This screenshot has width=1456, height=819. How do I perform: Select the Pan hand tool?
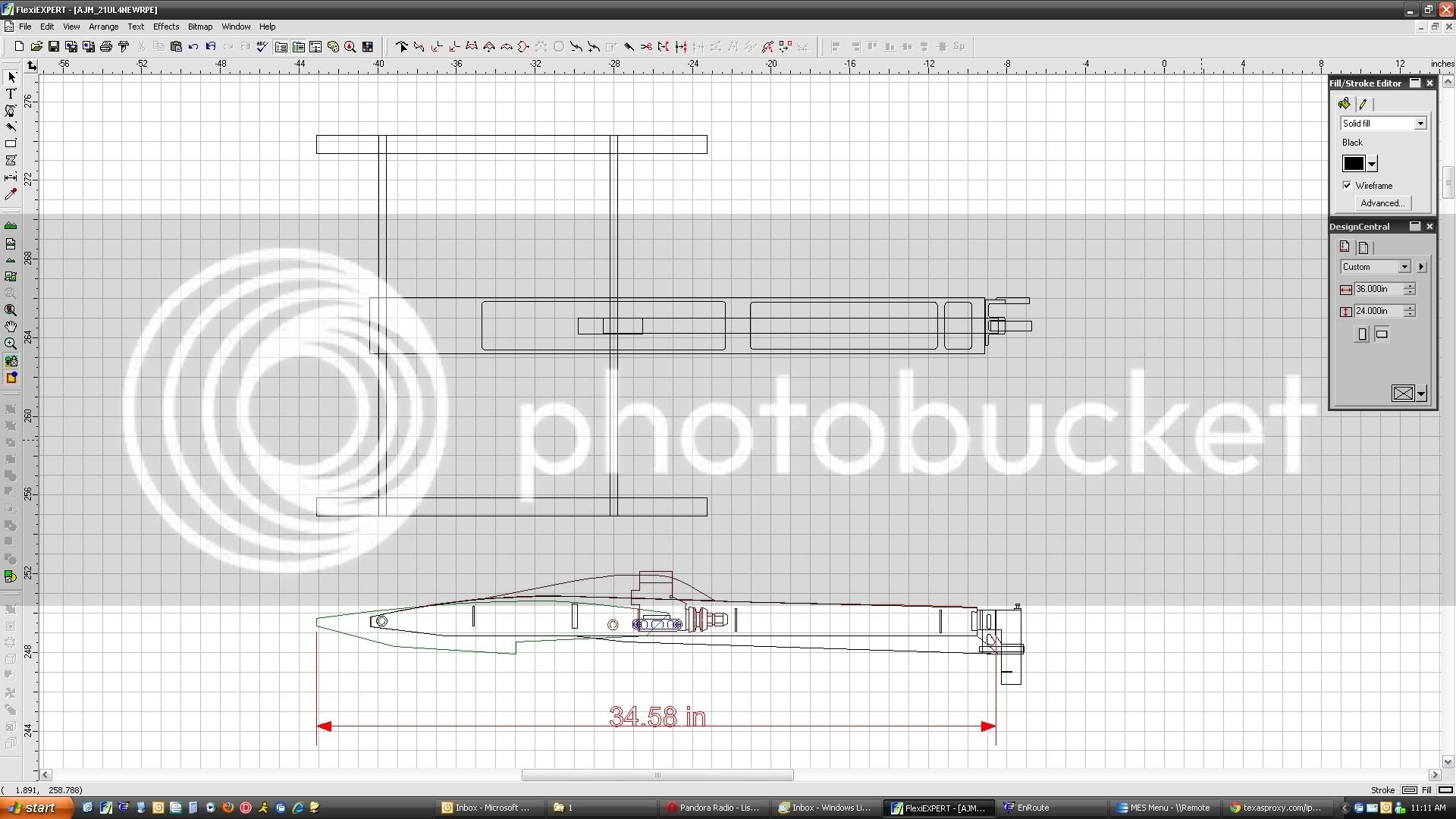pyautogui.click(x=11, y=327)
